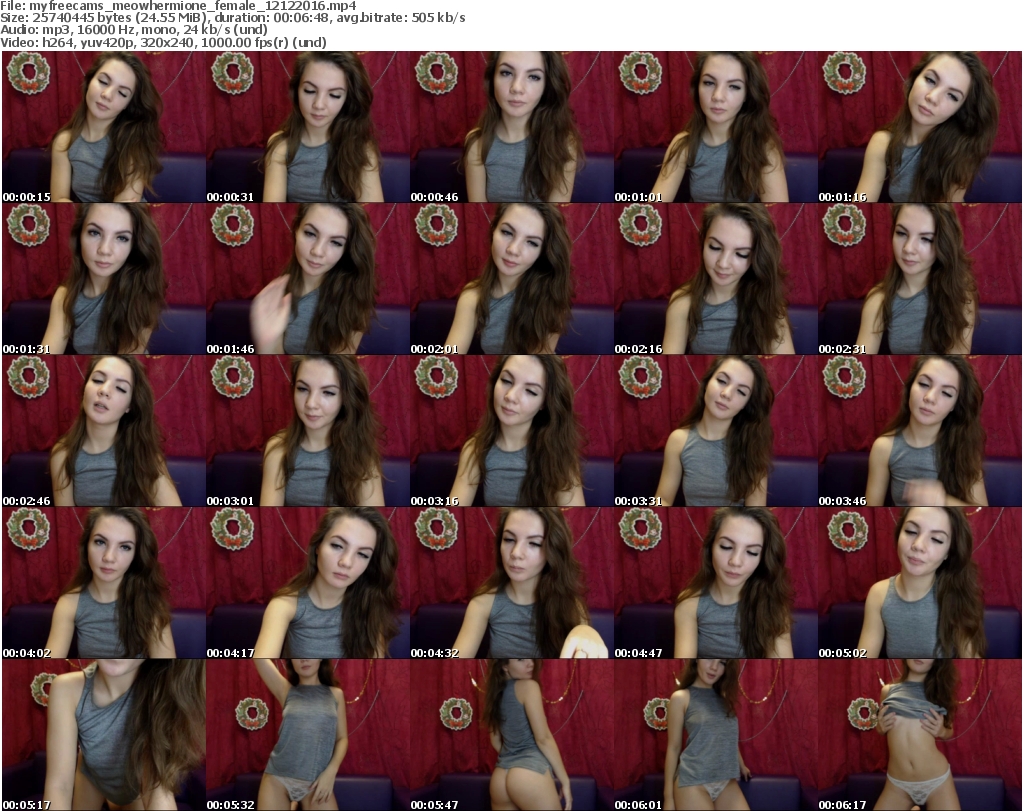This screenshot has height=811, width=1024.
Task: Open the thumbnail stamped 00:01:46
Action: point(308,279)
